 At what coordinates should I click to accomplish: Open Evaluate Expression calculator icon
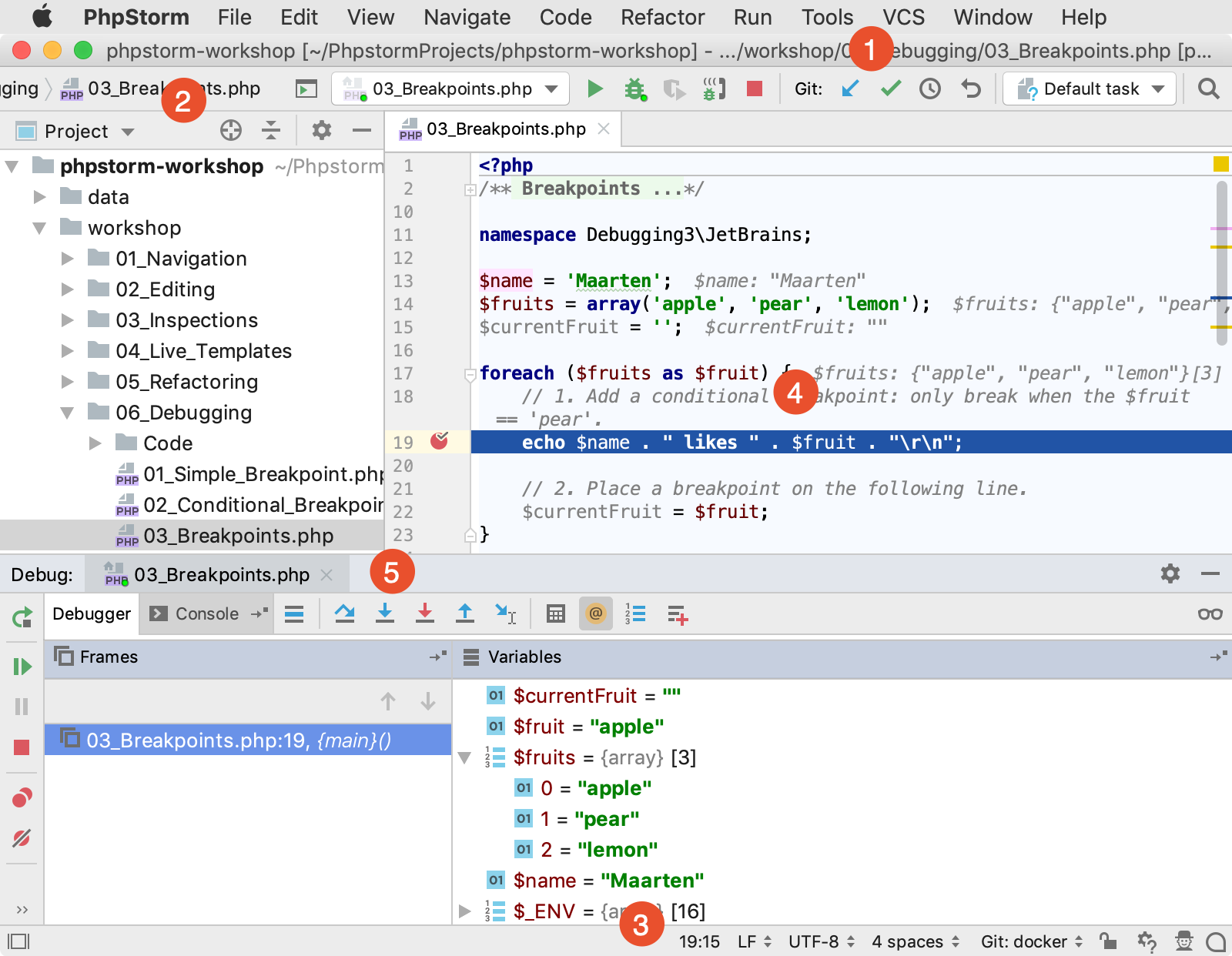coord(555,613)
